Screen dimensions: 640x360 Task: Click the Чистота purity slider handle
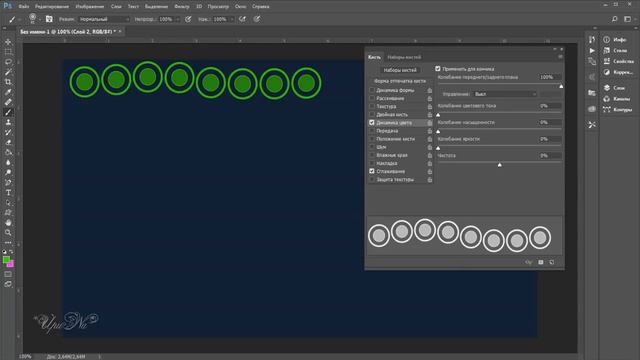click(500, 164)
